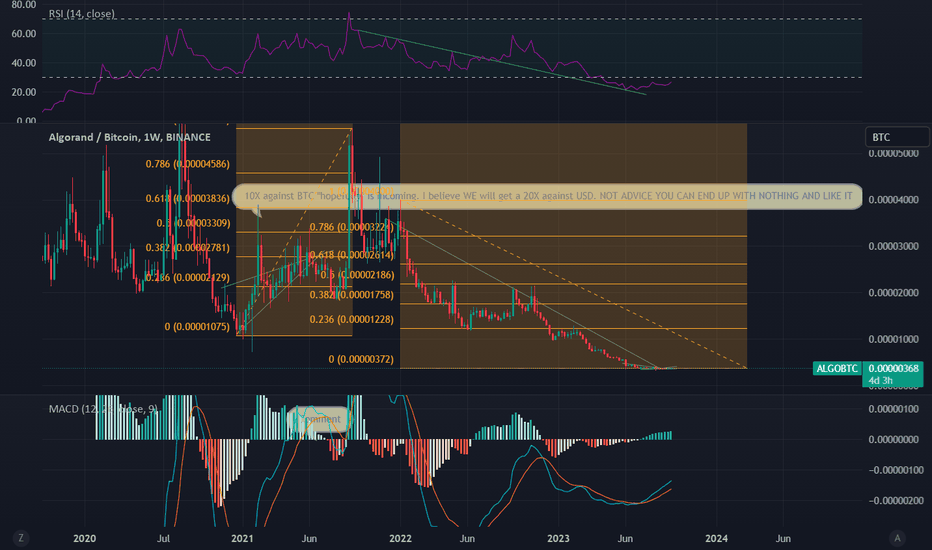Click the 2021 label on time axis
Image resolution: width=932 pixels, height=550 pixels.
[x=242, y=539]
